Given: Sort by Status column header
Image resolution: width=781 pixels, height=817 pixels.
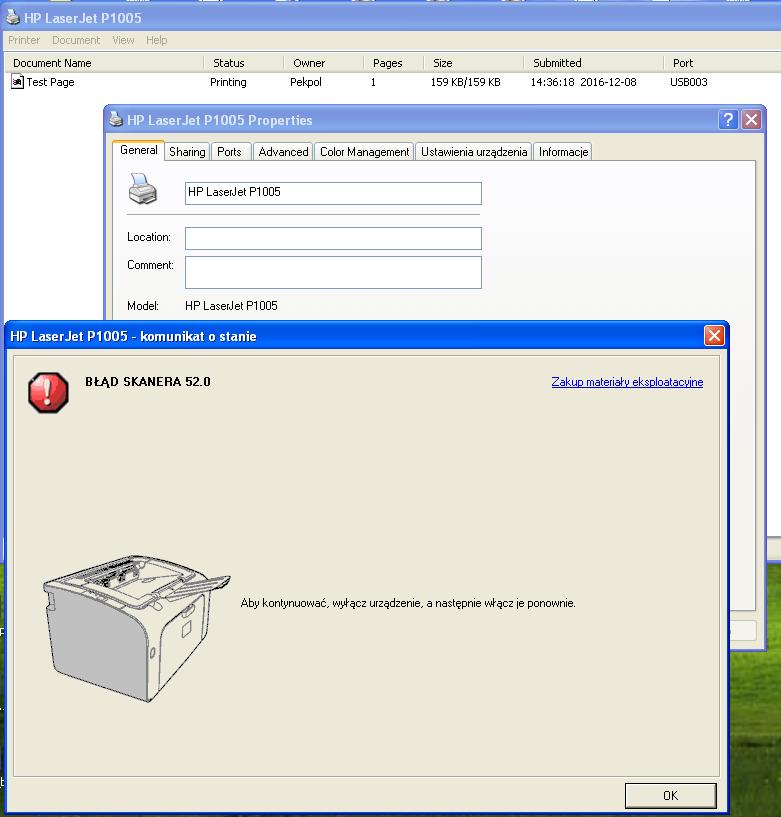Looking at the screenshot, I should (243, 63).
